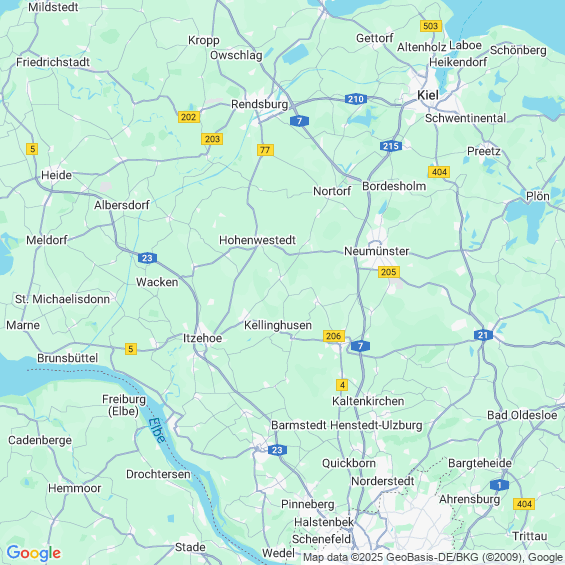The image size is (565, 565).
Task: Click the yellow 77 road shield
Action: pos(265,150)
